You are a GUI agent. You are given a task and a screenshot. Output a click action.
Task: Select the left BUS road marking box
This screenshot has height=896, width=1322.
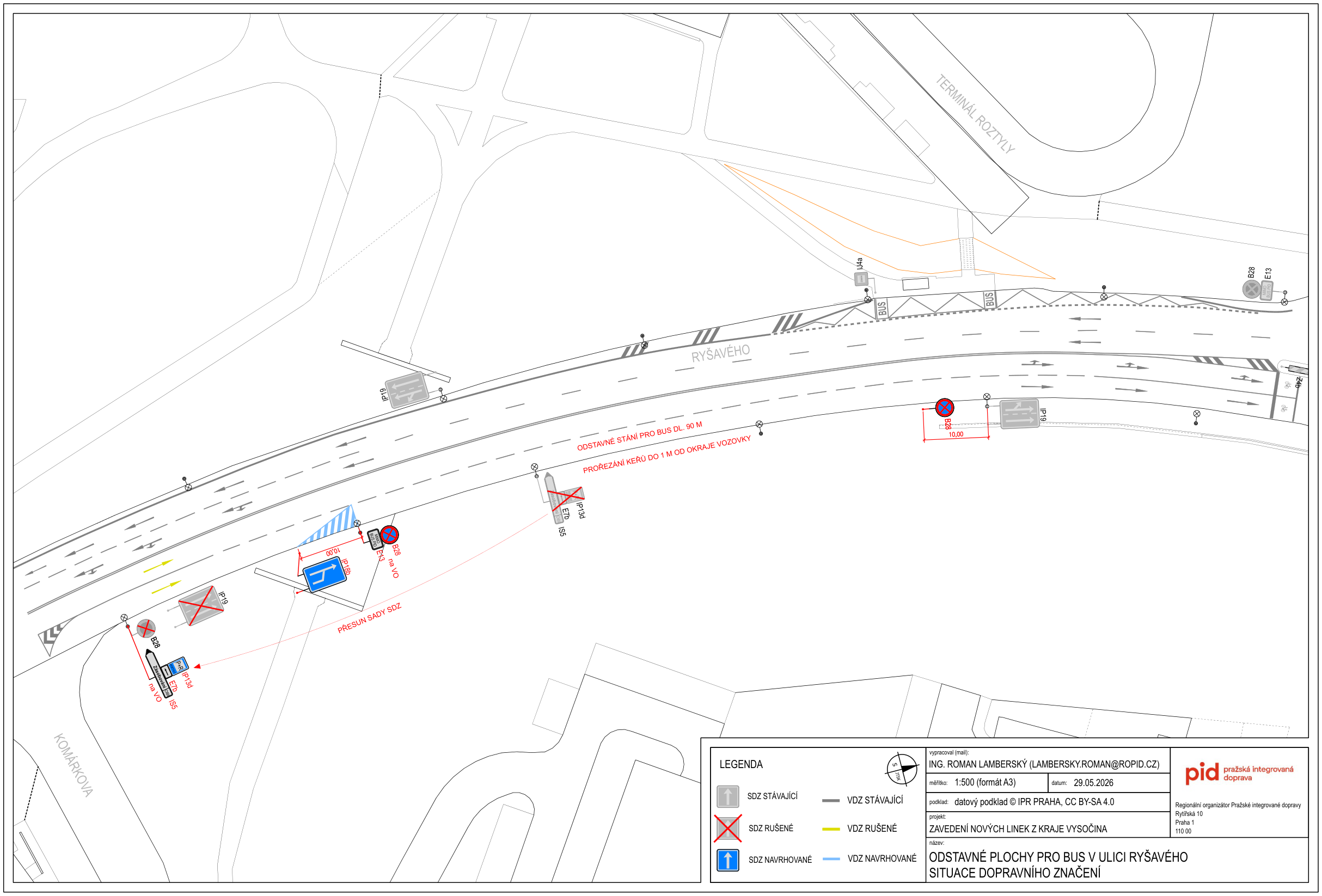coord(882,308)
